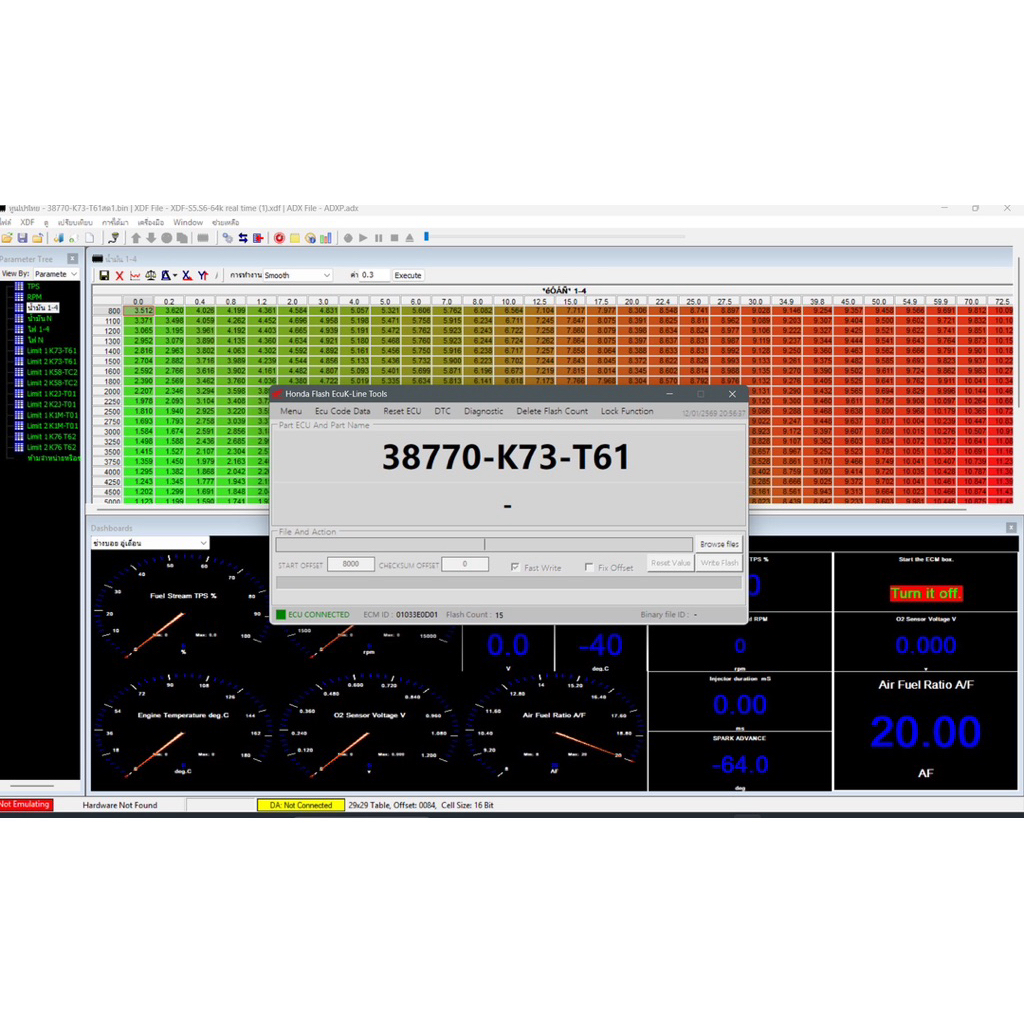Click the graph line icon in table toolbar

pyautogui.click(x=135, y=276)
